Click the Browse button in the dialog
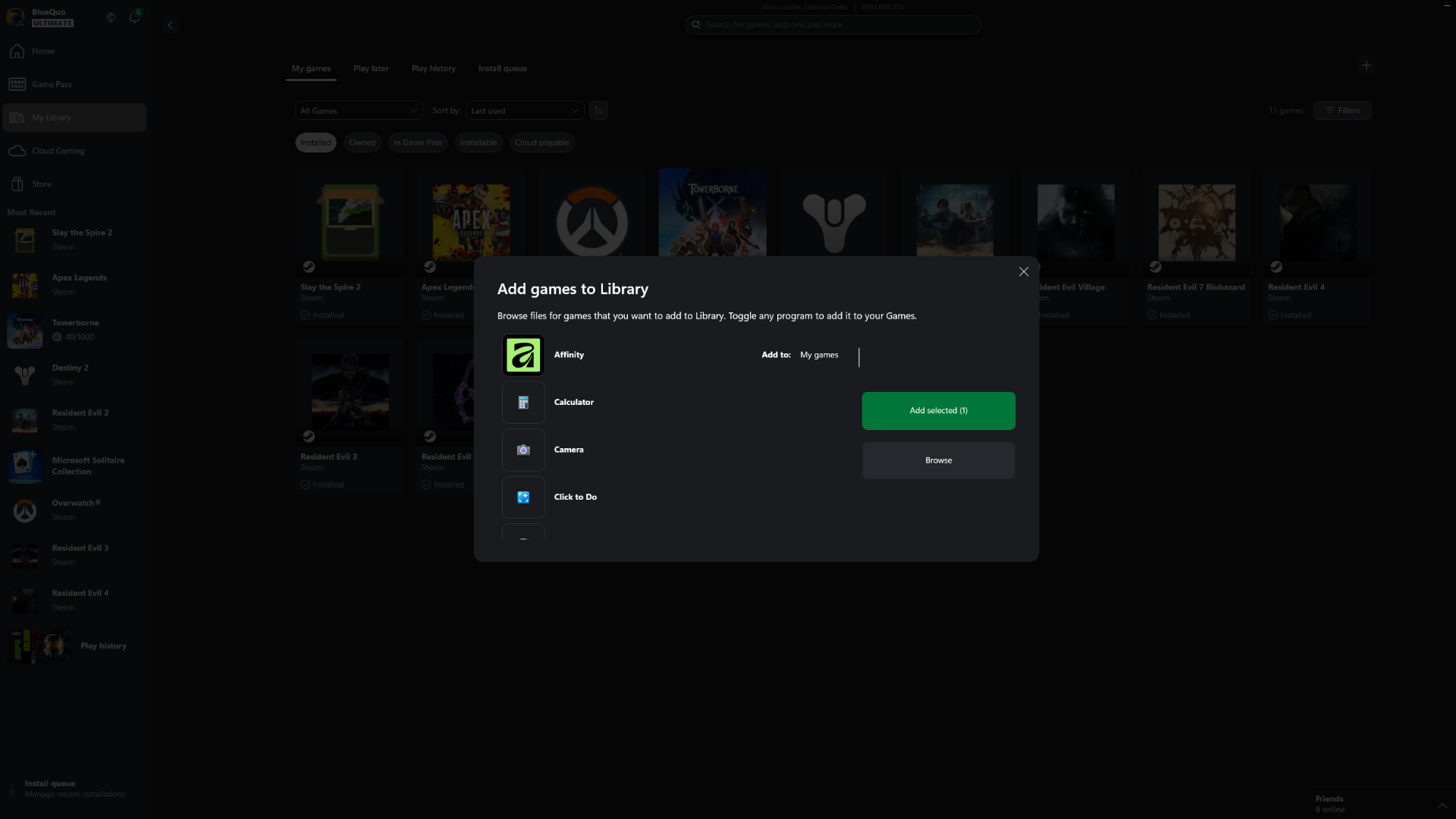1456x819 pixels. point(938,460)
